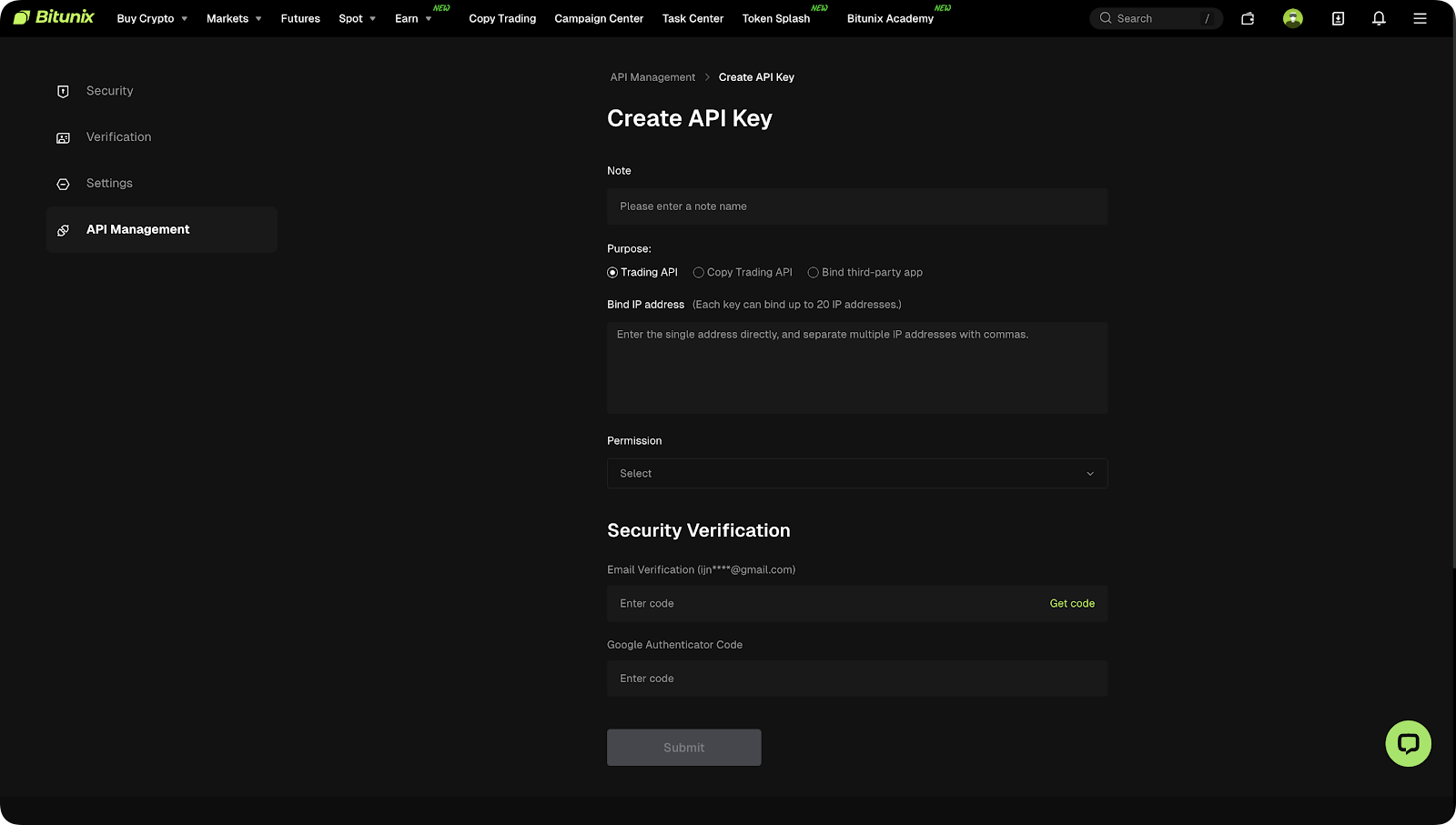The width and height of the screenshot is (1456, 825).
Task: Click the Security shield icon in sidebar
Action: coord(63,91)
